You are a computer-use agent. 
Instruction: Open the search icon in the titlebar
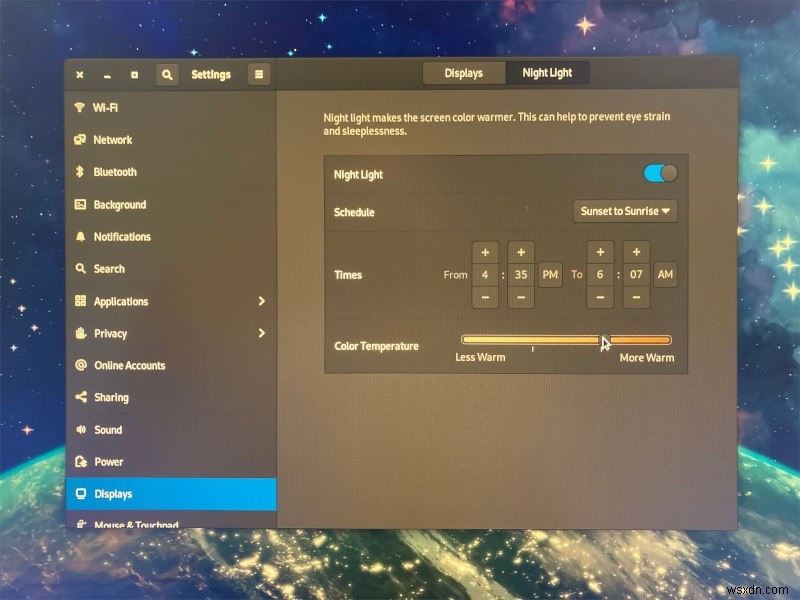[x=166, y=74]
